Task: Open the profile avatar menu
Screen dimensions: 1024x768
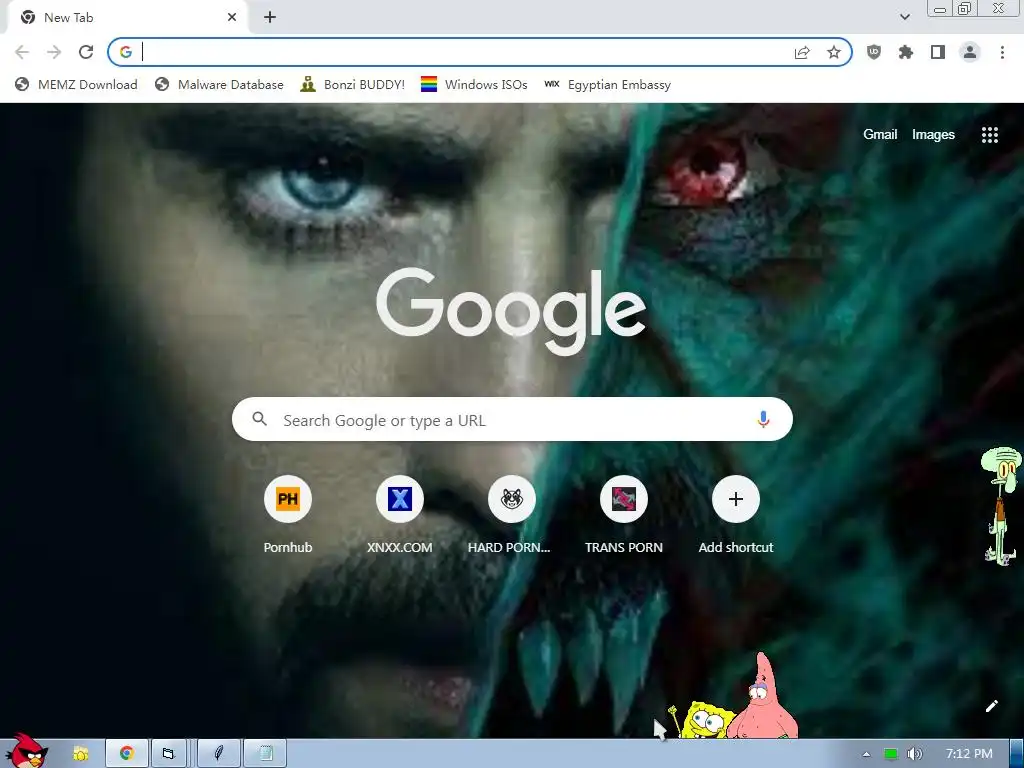Action: 970,52
